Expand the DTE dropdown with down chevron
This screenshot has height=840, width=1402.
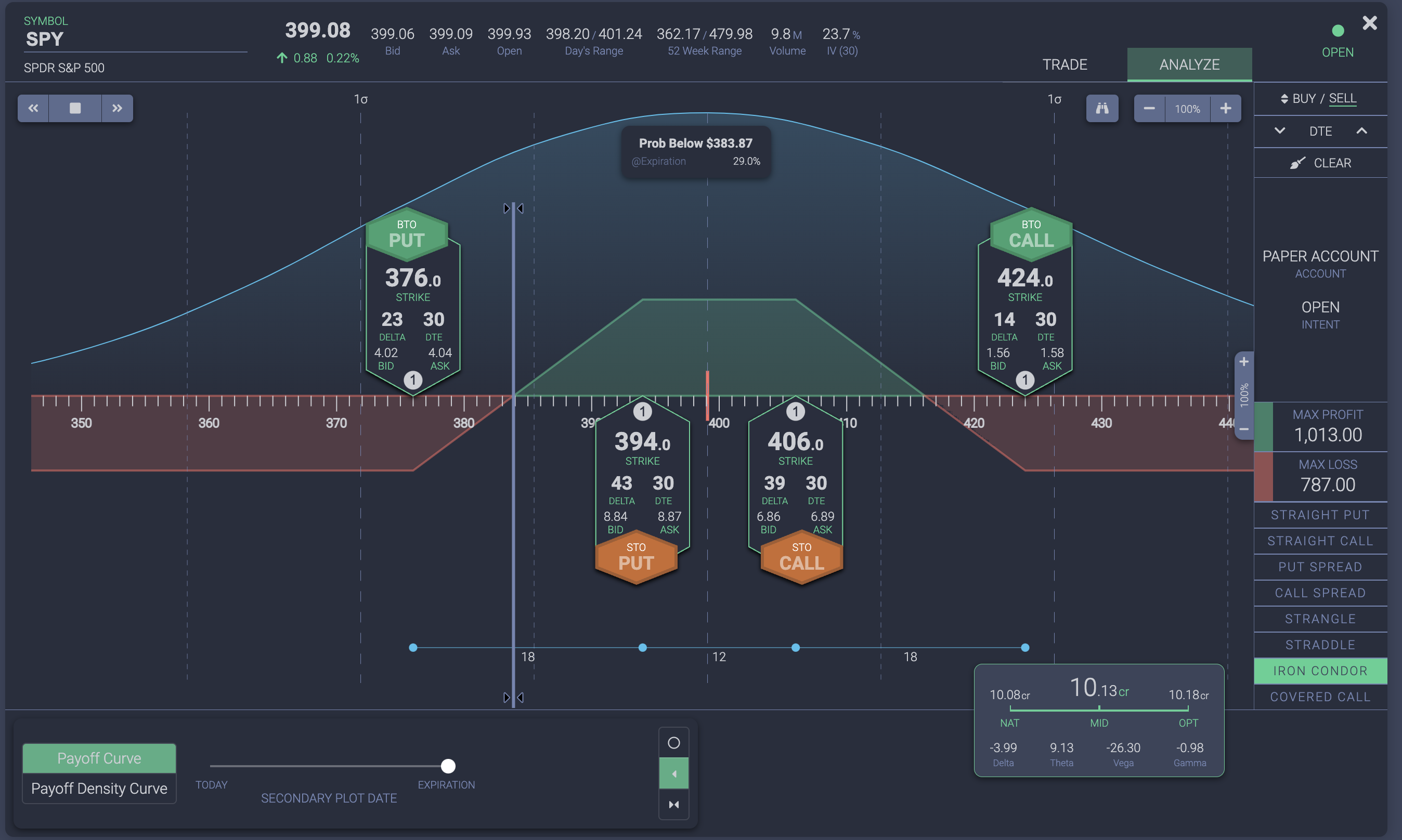point(1279,131)
